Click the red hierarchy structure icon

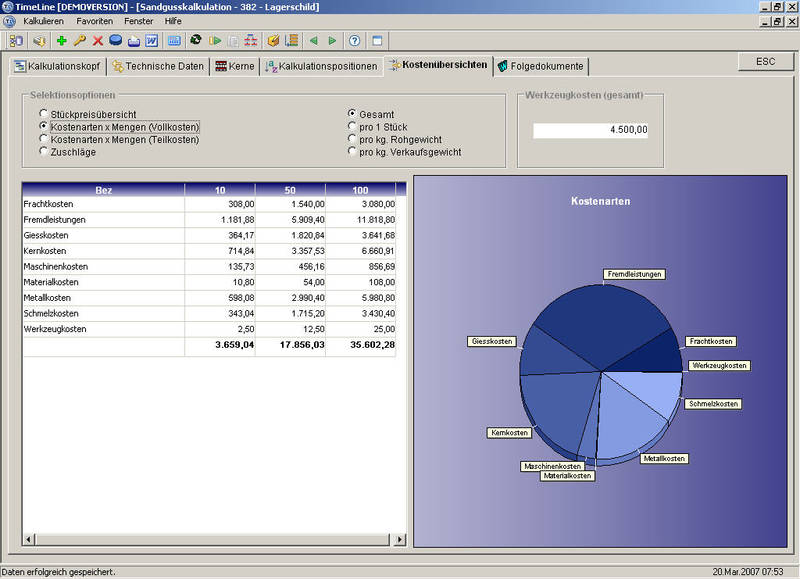coord(252,41)
